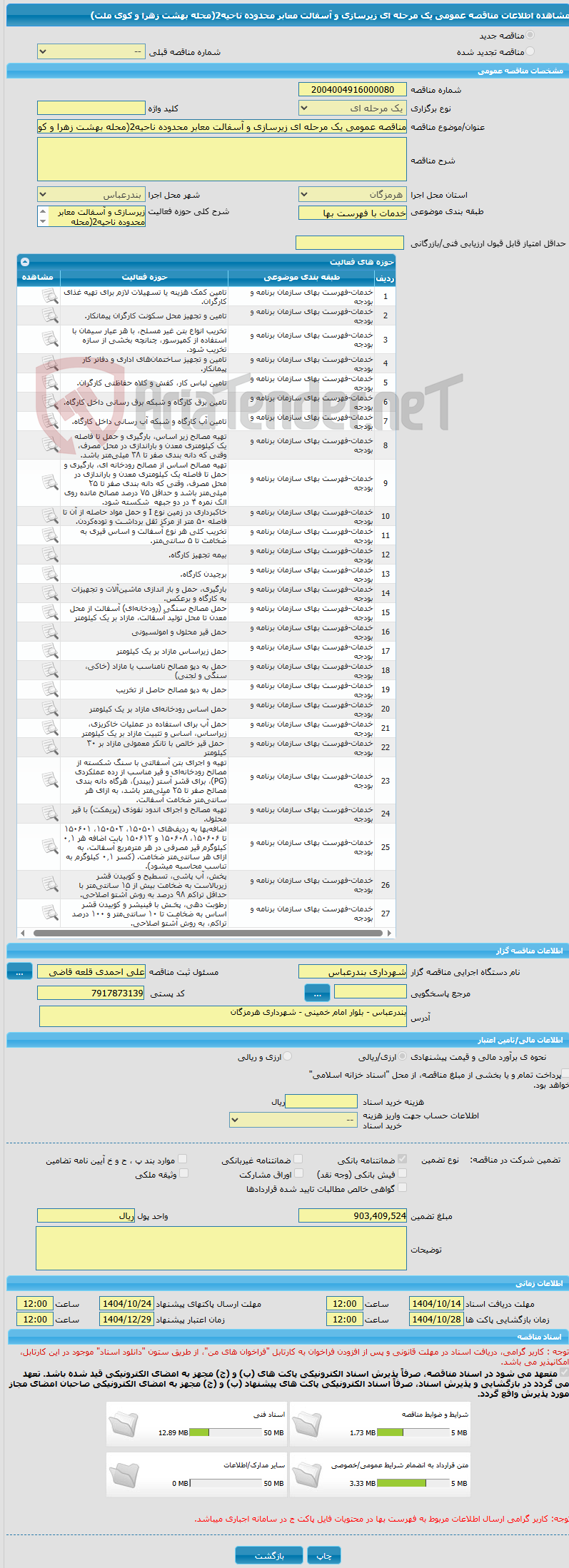This screenshot has height=1568, width=569.
Task: Click the شرح مناقصه text area
Action: pos(222,159)
